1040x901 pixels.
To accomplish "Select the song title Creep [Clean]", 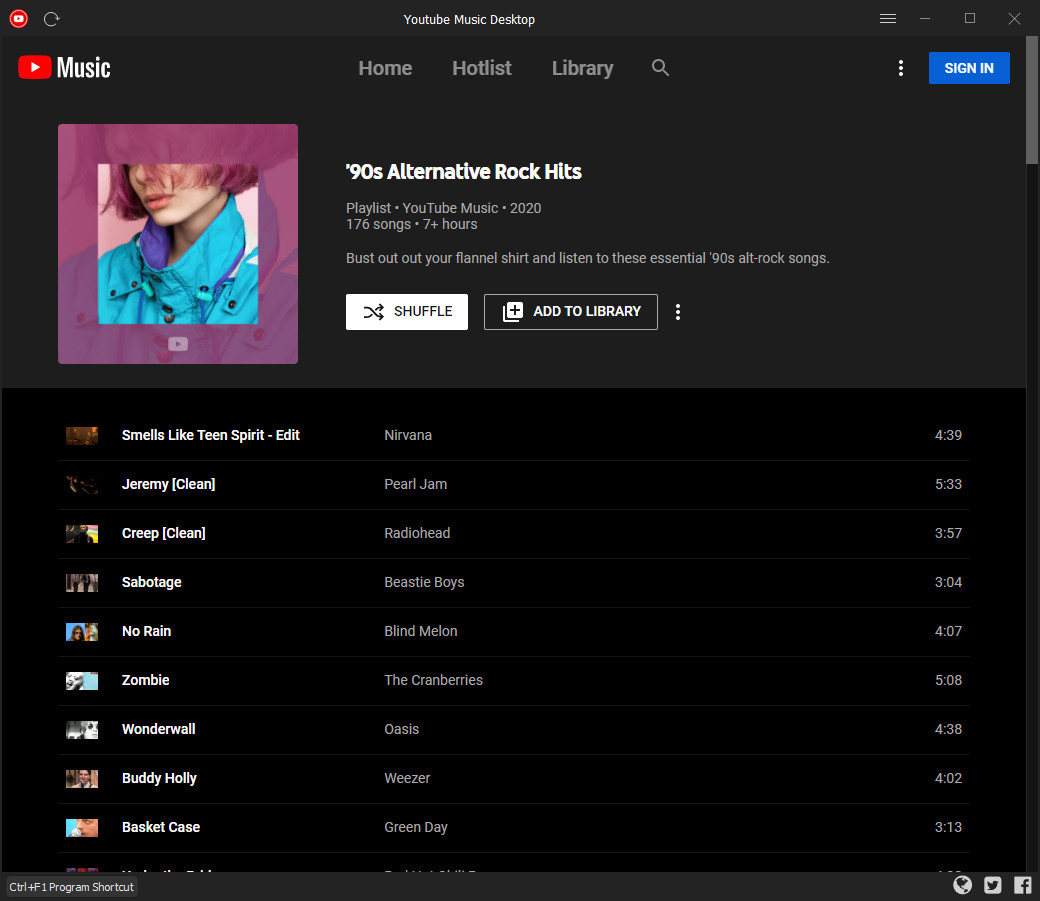I will pyautogui.click(x=163, y=533).
